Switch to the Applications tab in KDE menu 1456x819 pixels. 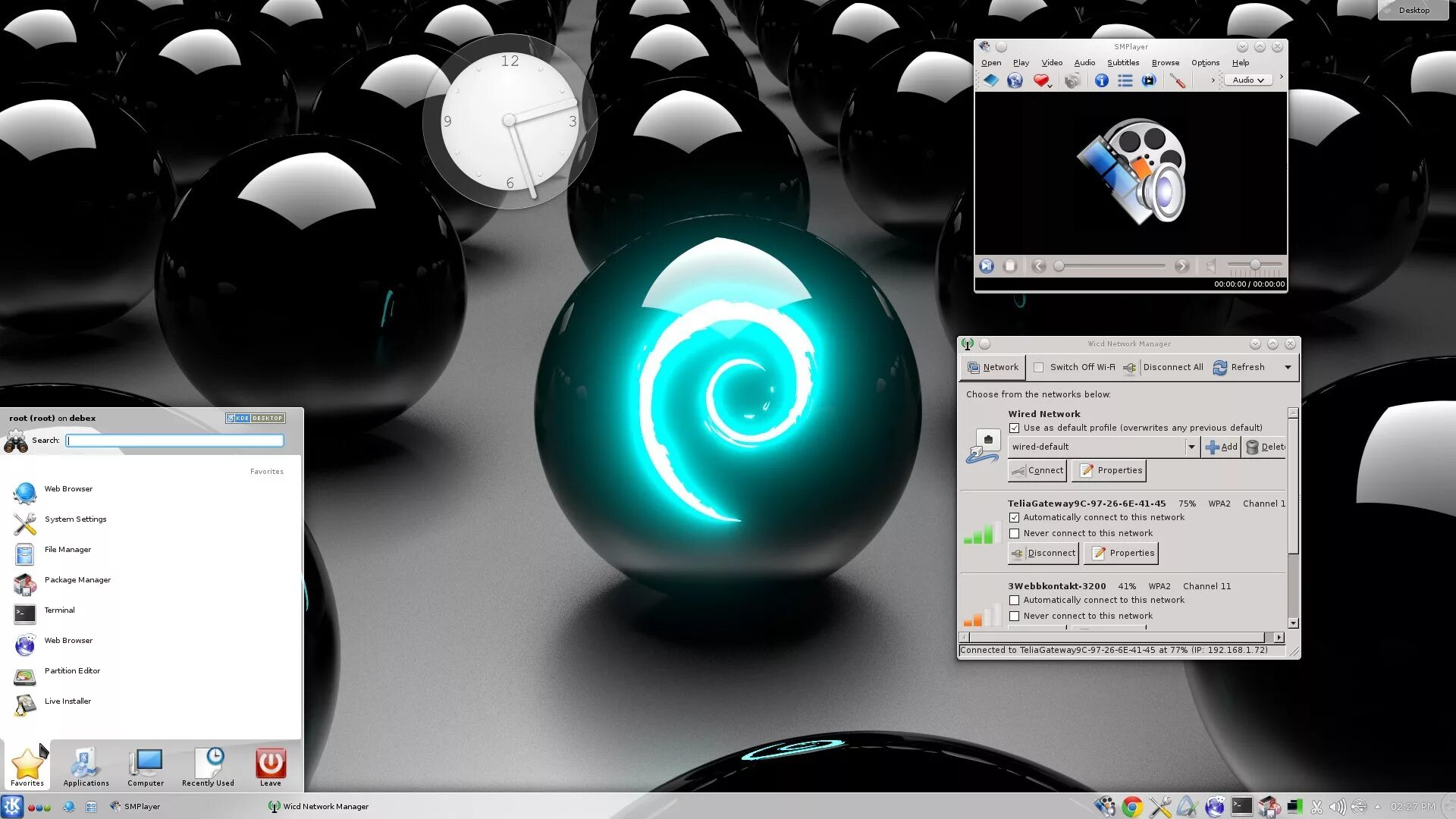click(86, 767)
